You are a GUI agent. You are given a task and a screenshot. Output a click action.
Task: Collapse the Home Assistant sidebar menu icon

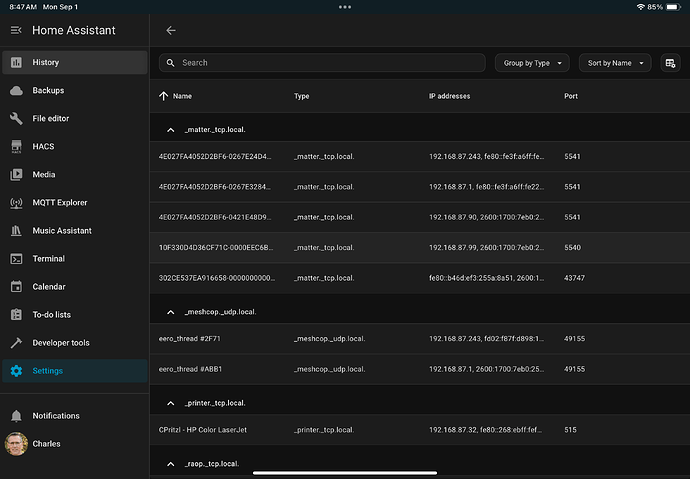[x=16, y=30]
